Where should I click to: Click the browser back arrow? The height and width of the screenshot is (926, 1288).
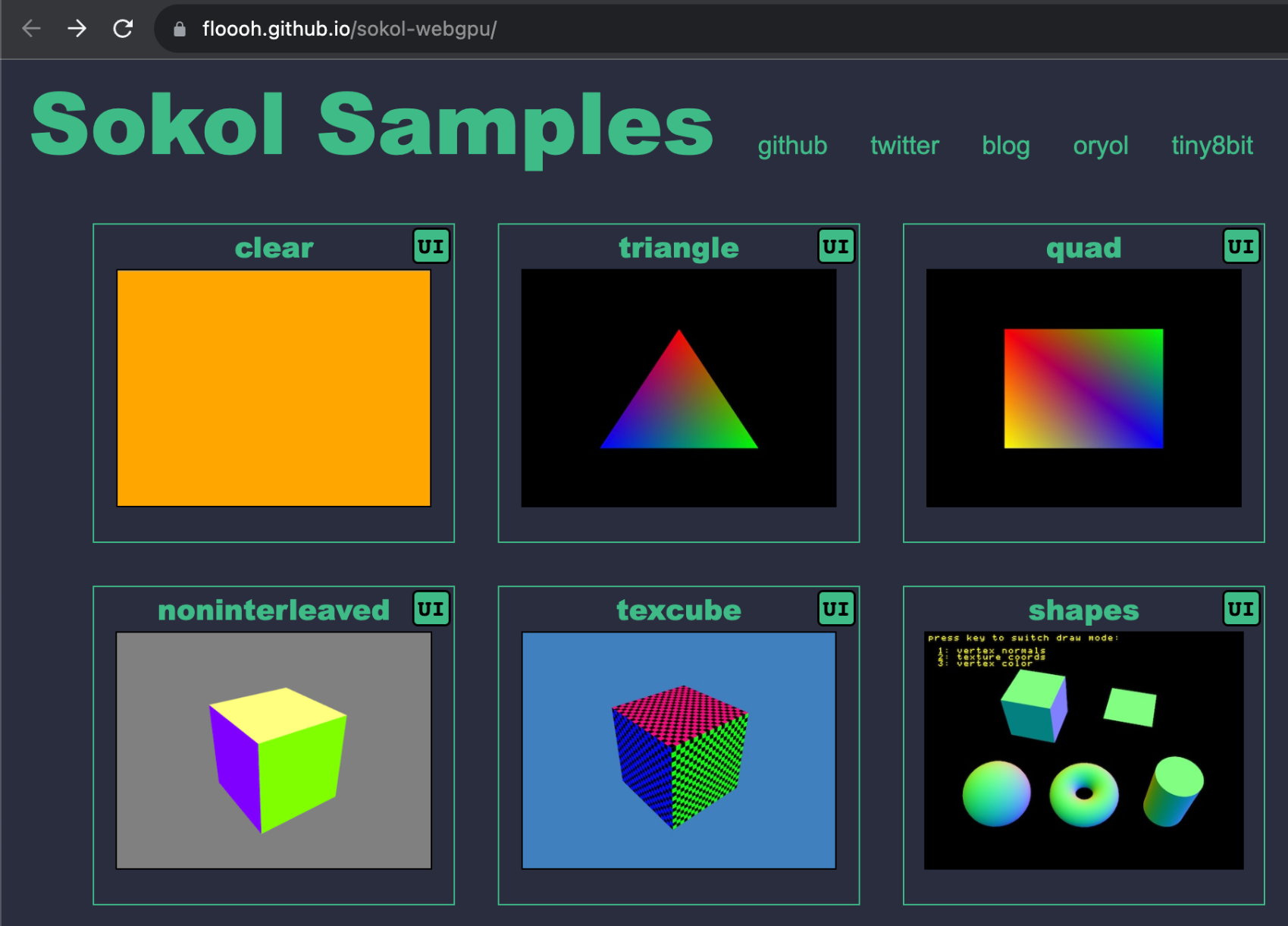[31, 29]
